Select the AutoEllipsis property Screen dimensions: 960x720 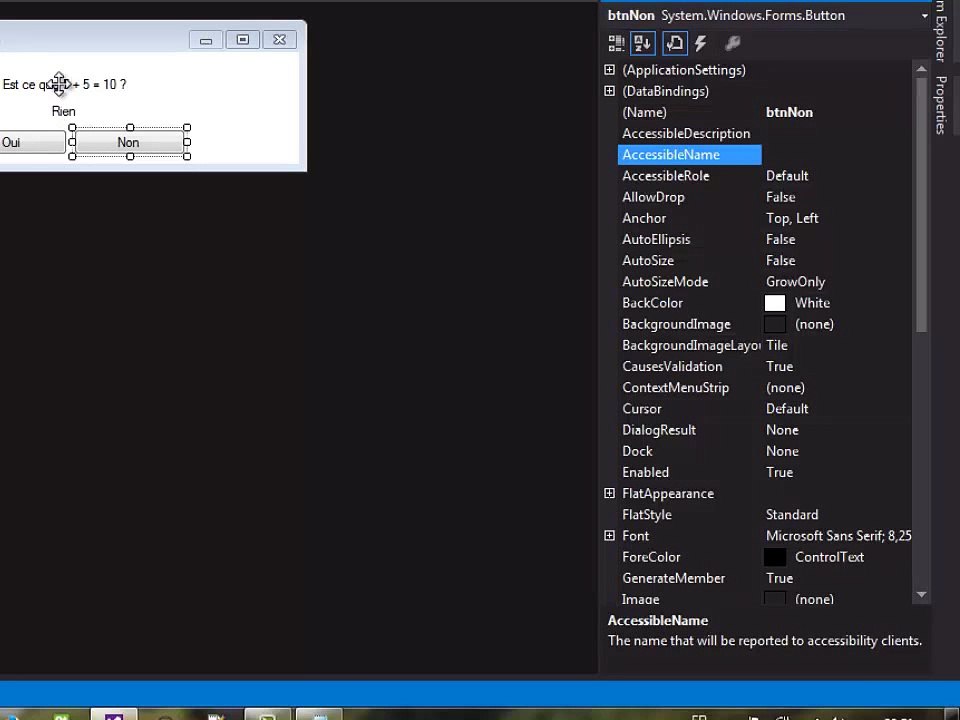click(656, 239)
